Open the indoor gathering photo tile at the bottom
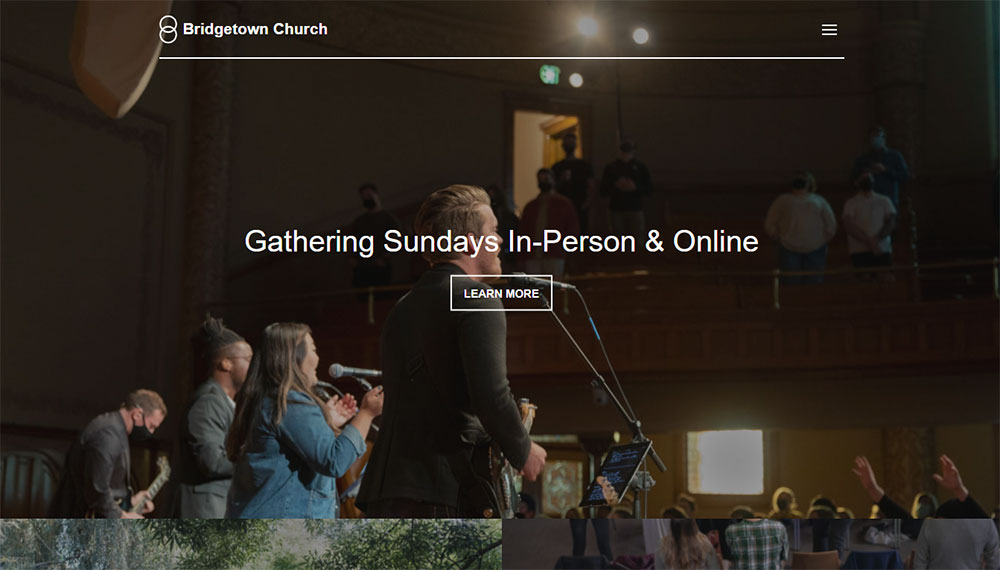This screenshot has width=1000, height=570. point(751,544)
